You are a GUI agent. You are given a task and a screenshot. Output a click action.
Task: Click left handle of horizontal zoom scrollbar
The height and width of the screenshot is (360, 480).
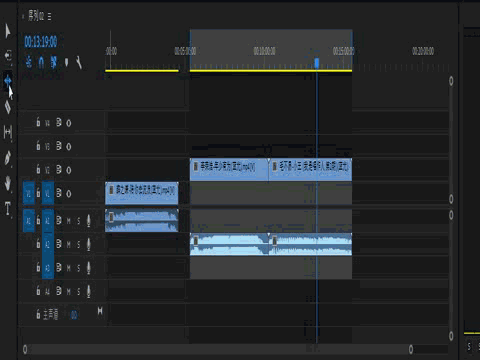[25, 349]
